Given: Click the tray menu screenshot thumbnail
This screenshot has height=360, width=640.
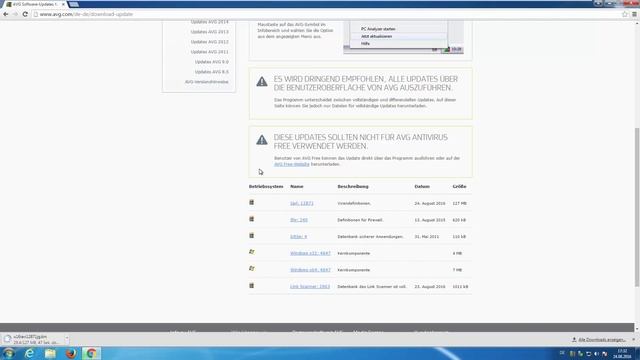Looking at the screenshot, I should point(403,37).
